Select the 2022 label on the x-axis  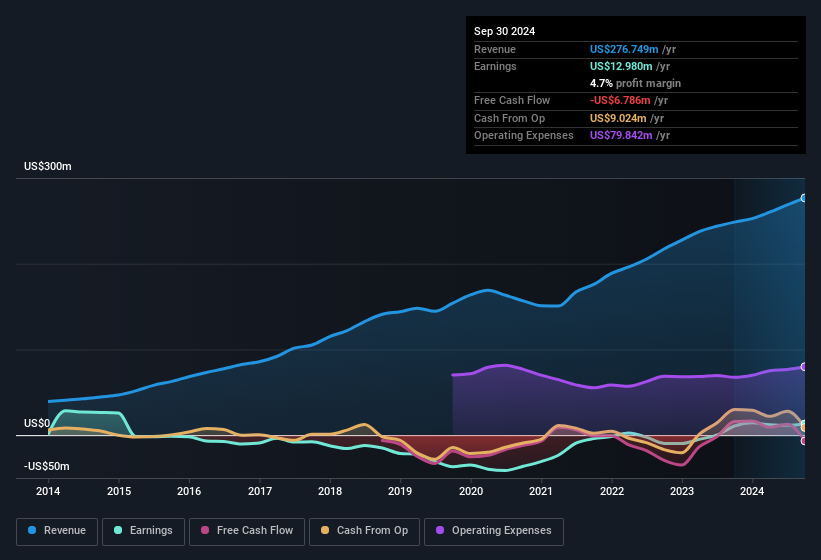[x=612, y=491]
